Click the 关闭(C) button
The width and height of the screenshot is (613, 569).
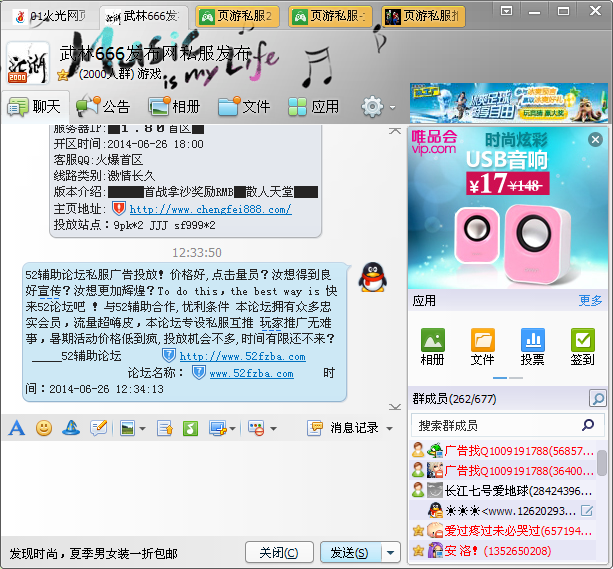[x=279, y=553]
